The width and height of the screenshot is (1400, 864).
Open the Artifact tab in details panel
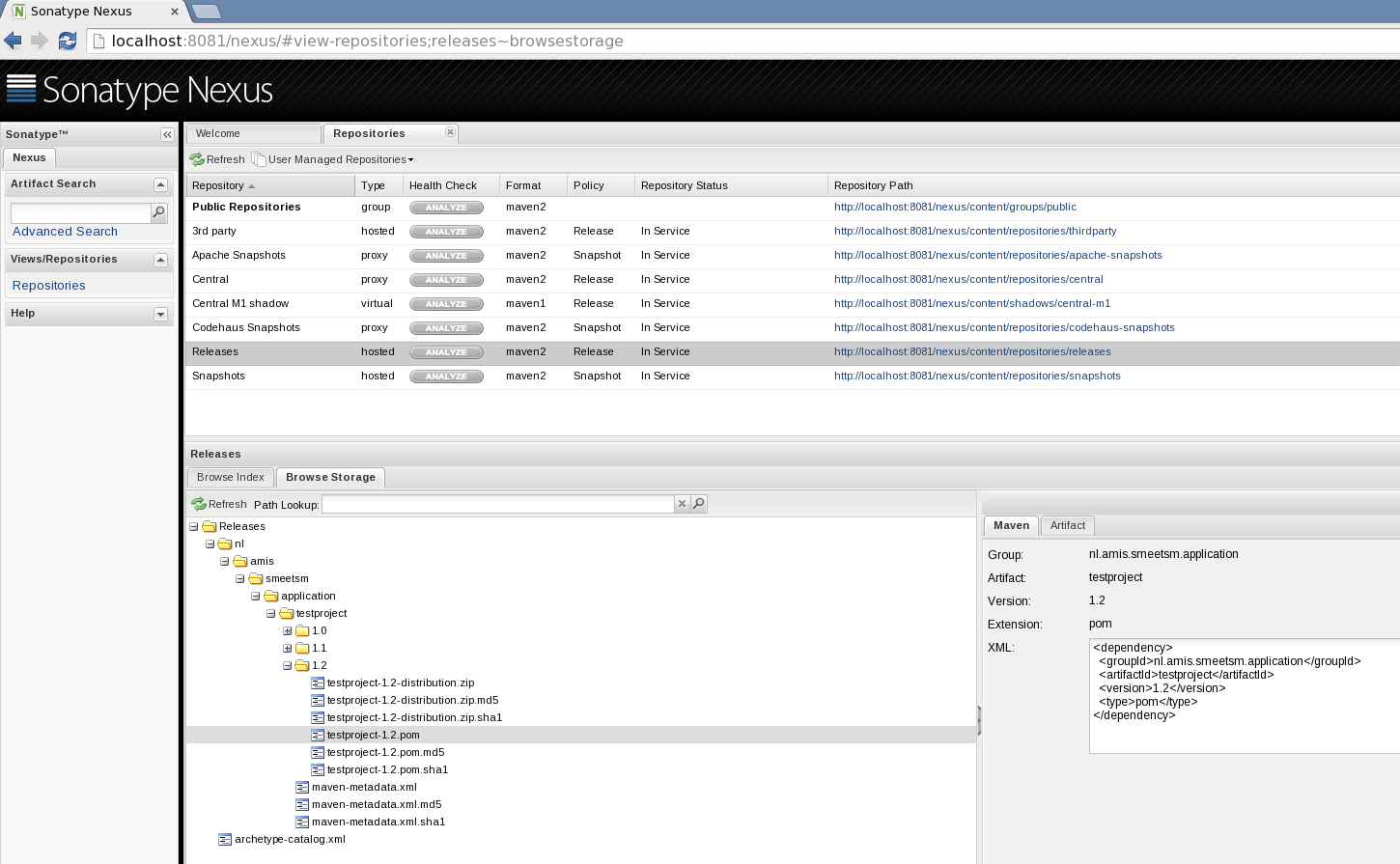click(x=1067, y=525)
